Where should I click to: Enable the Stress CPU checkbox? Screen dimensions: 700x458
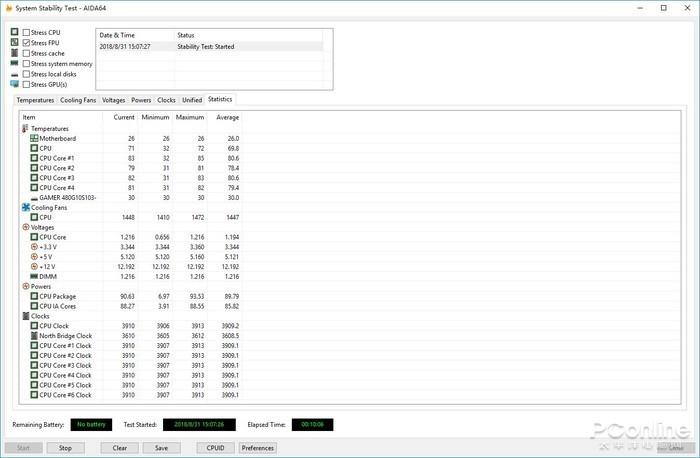click(26, 33)
